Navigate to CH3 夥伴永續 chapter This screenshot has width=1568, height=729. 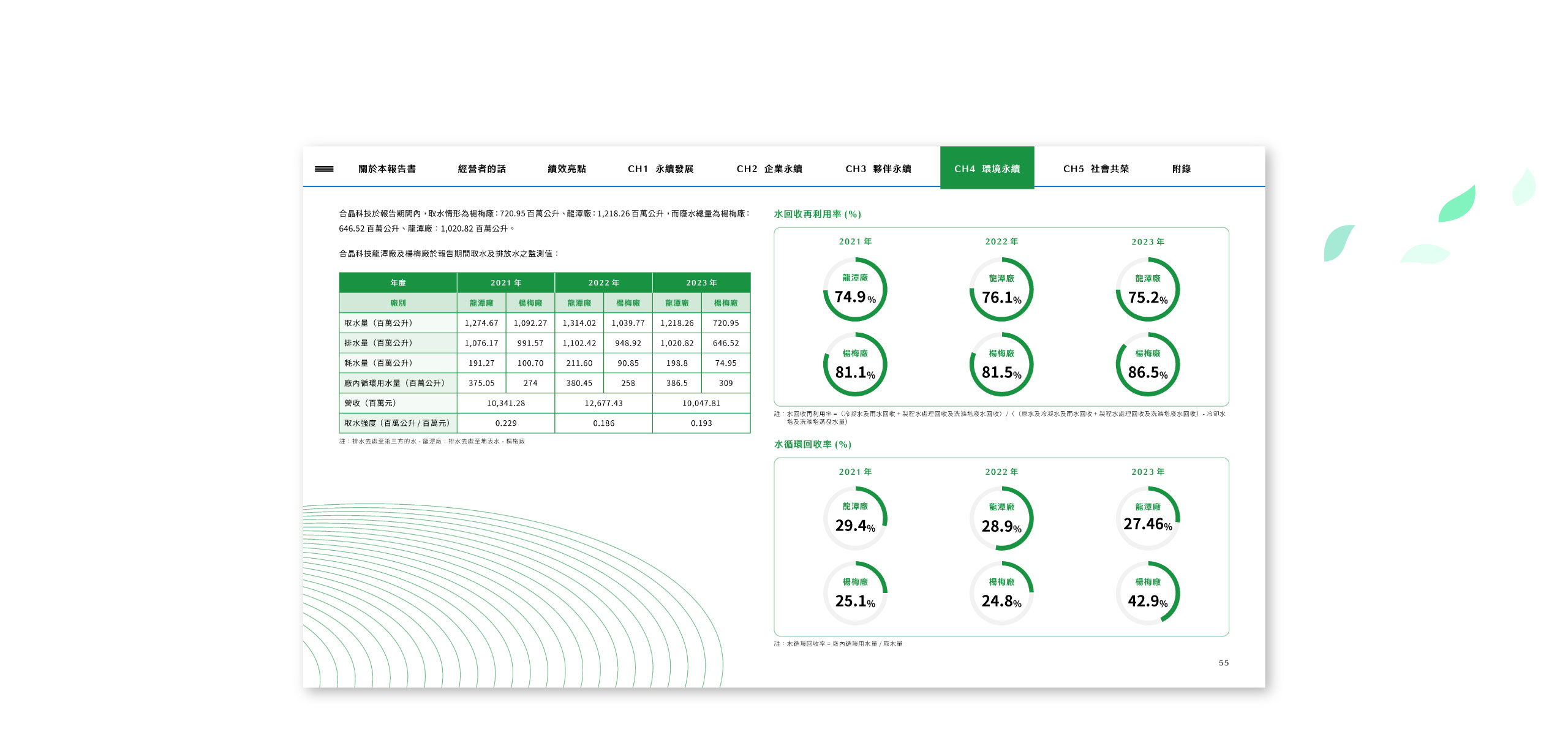tap(878, 169)
